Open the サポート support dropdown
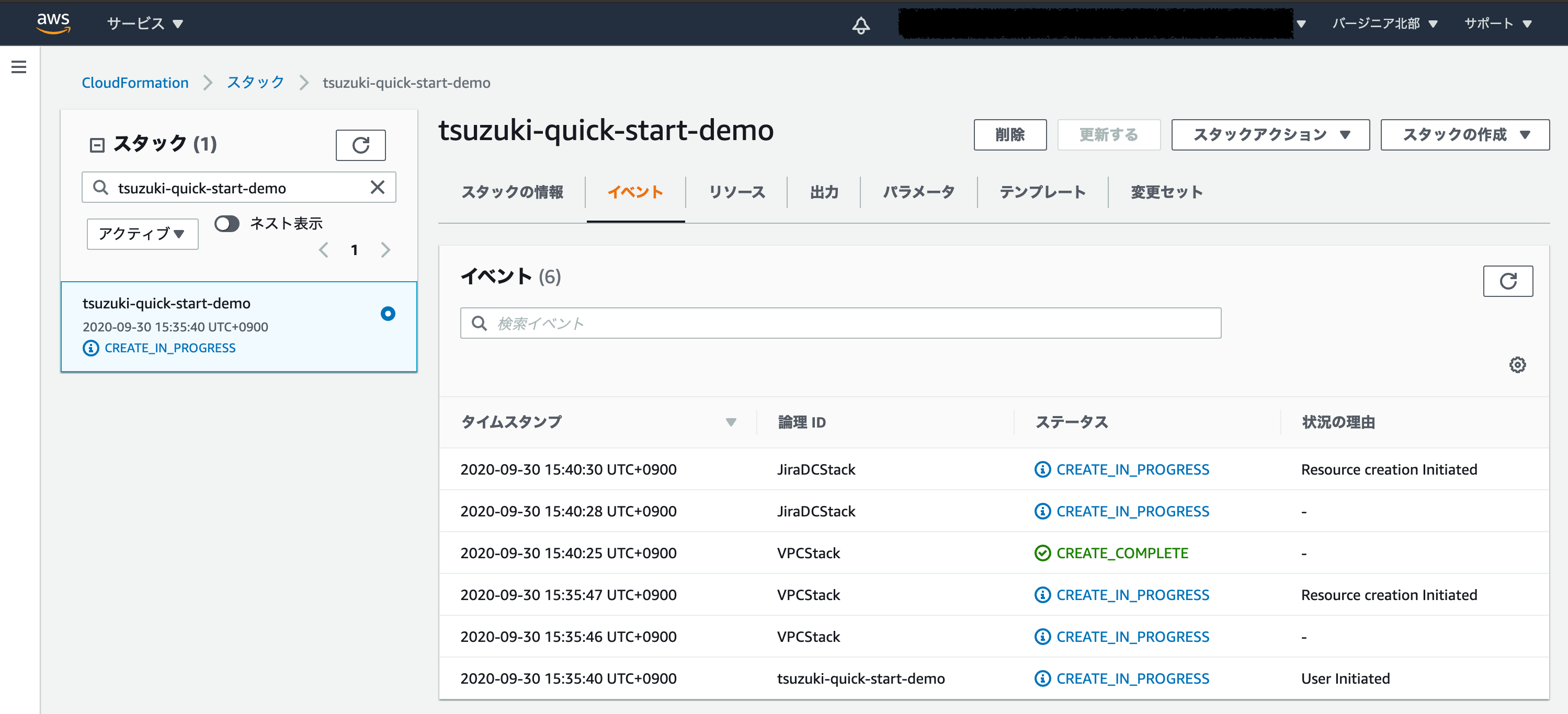 (1497, 23)
